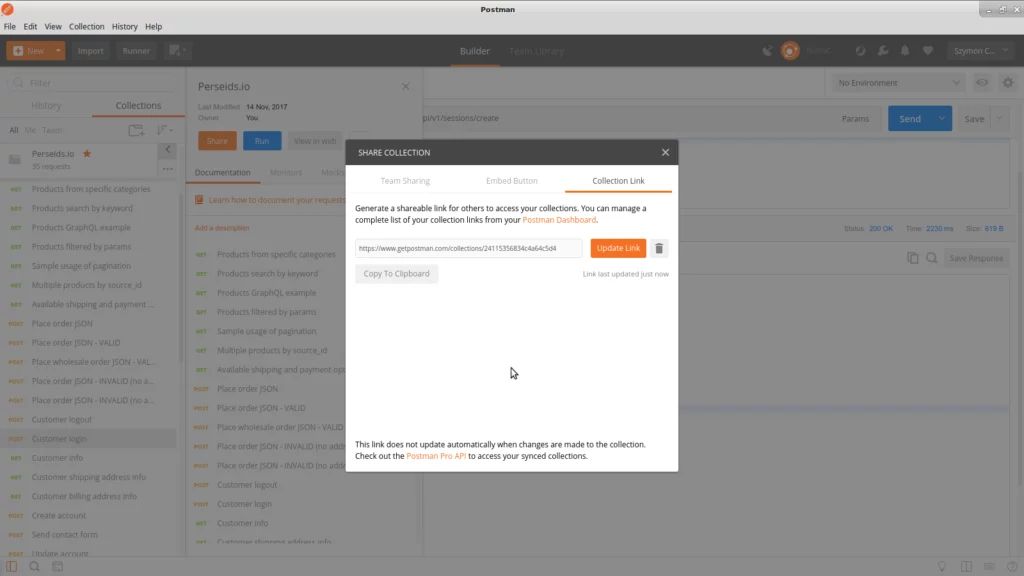Screen dimensions: 1024x576
Task: Click the Save Response button
Action: [976, 258]
